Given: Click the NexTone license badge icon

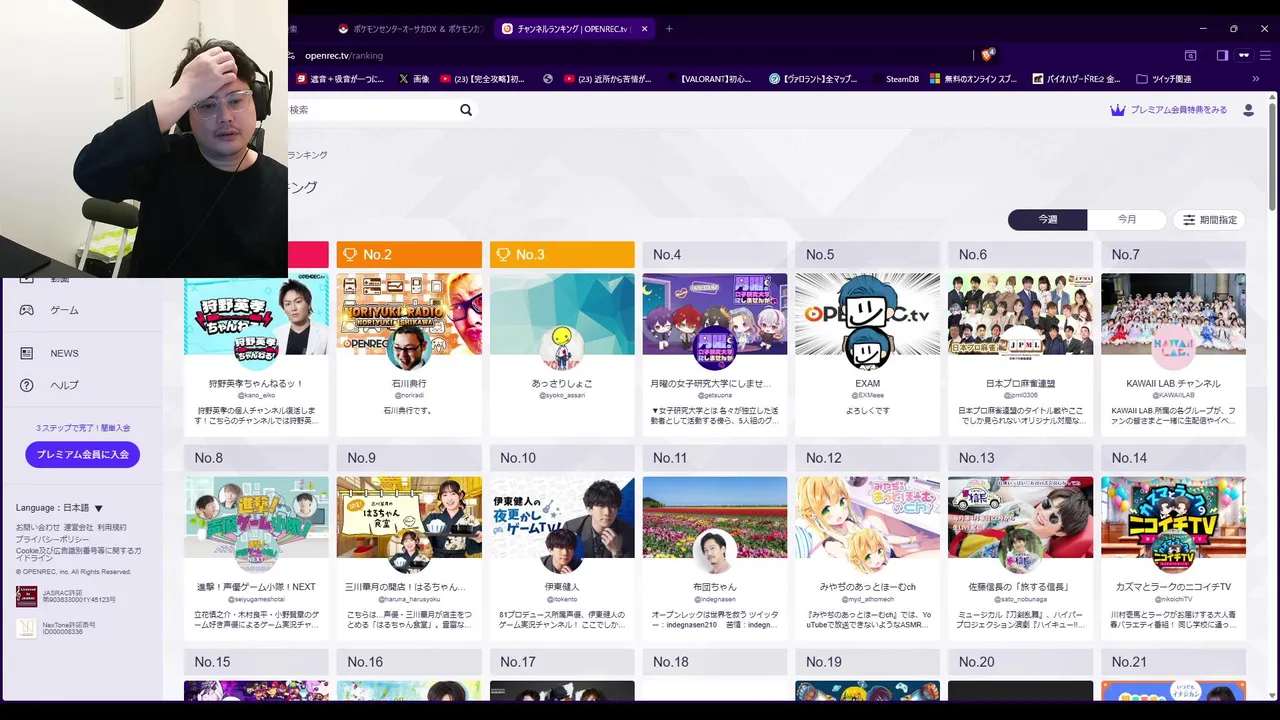Looking at the screenshot, I should tap(26, 628).
